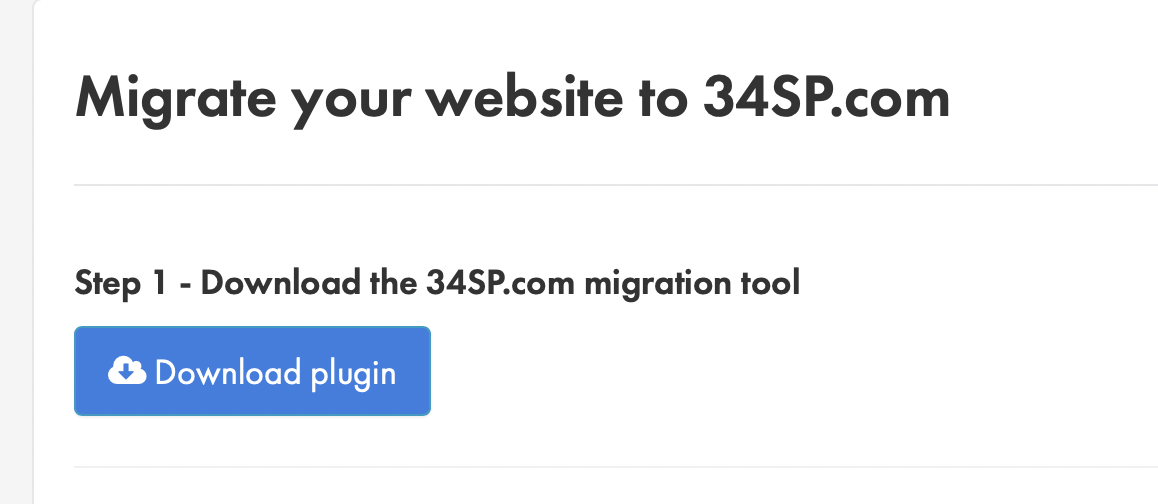Click the blue Download plugin button

[x=253, y=371]
